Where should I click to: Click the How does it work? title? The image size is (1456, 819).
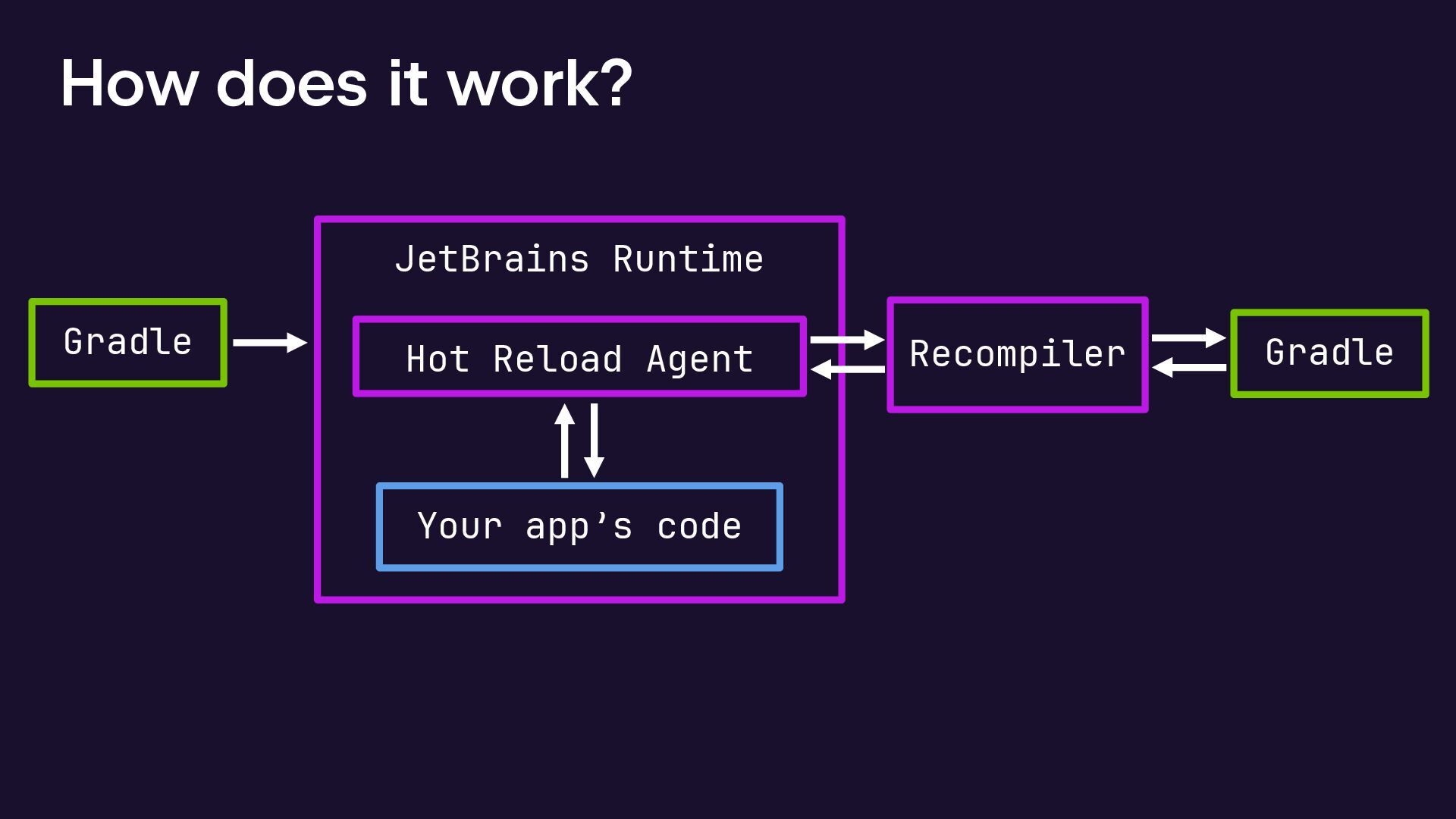[x=346, y=83]
